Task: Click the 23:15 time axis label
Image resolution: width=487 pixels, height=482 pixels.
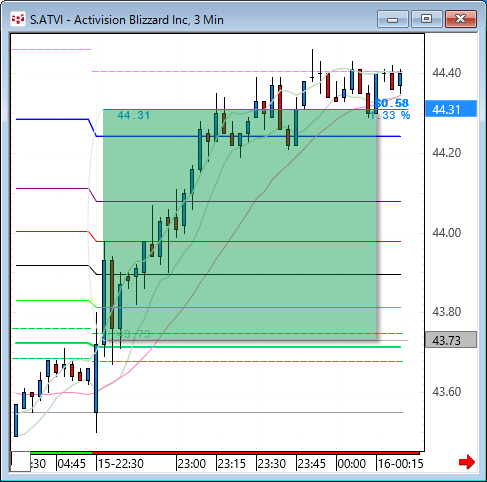Action: click(x=232, y=464)
